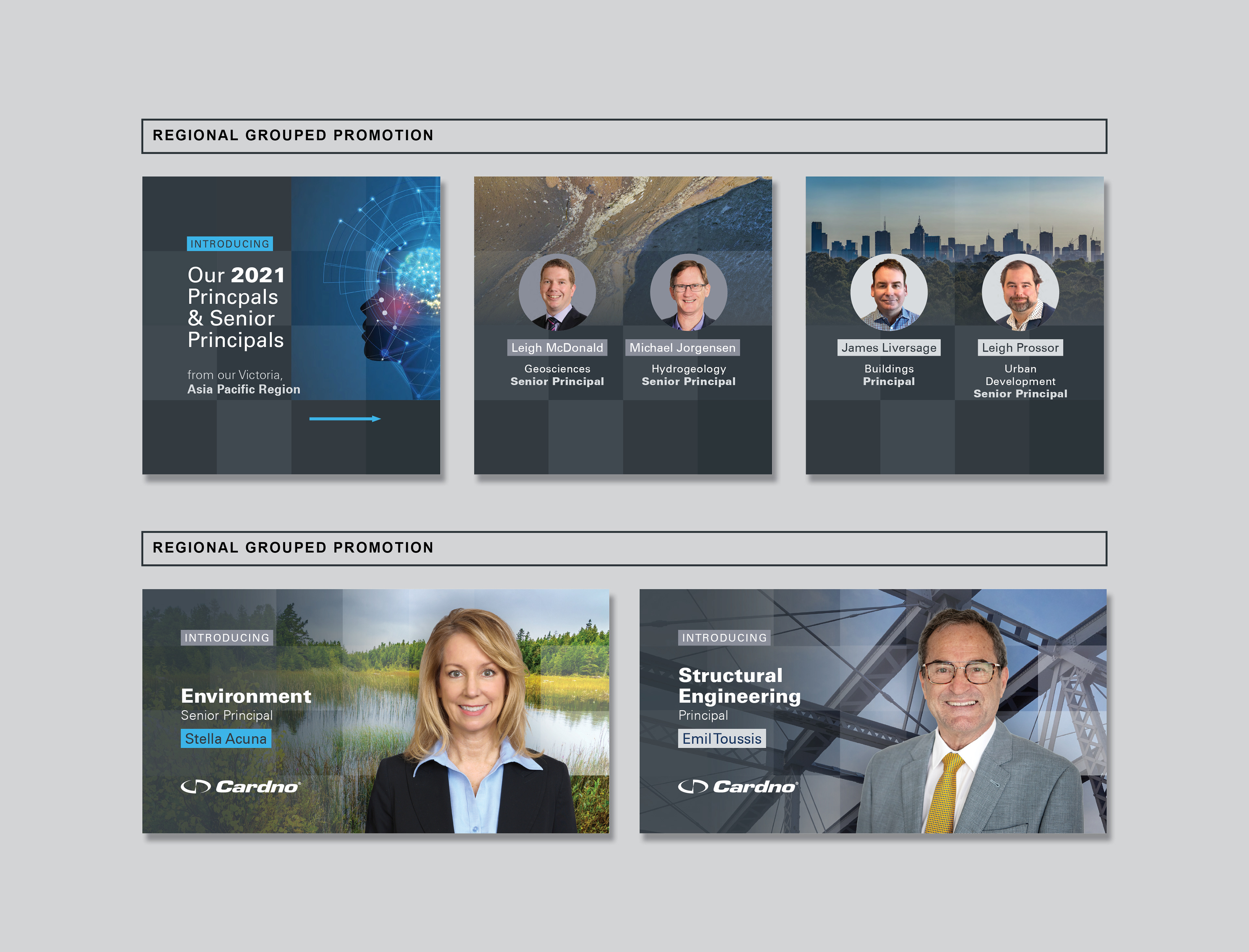Click the blue INTRODUCING tag on first card
This screenshot has height=952, width=1249.
pos(230,244)
